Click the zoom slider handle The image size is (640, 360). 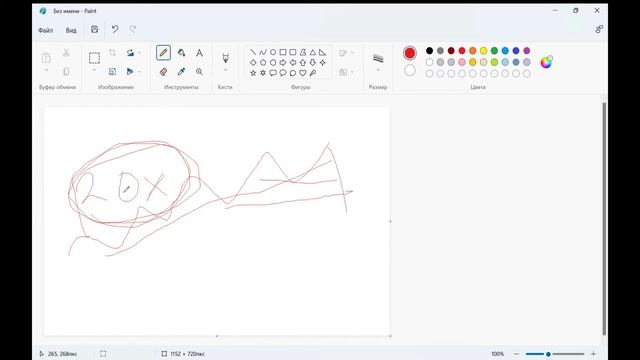pos(548,354)
